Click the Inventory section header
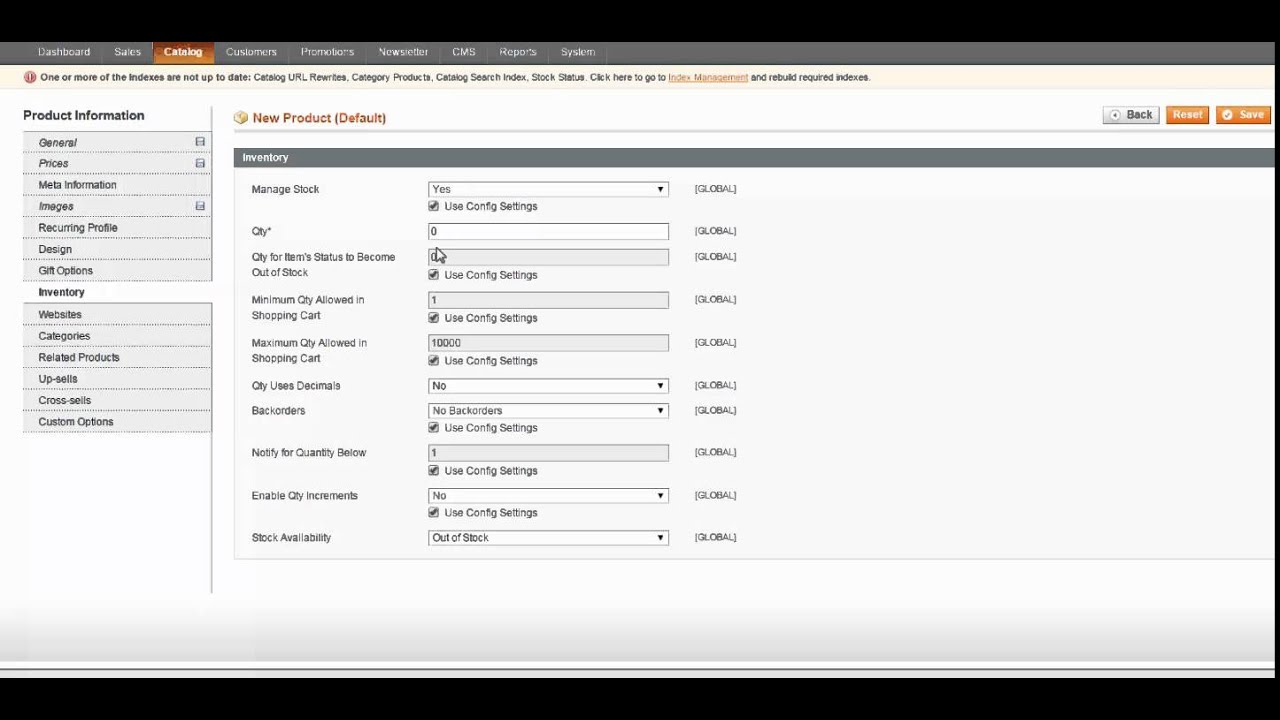The height and width of the screenshot is (720, 1280). pos(754,157)
